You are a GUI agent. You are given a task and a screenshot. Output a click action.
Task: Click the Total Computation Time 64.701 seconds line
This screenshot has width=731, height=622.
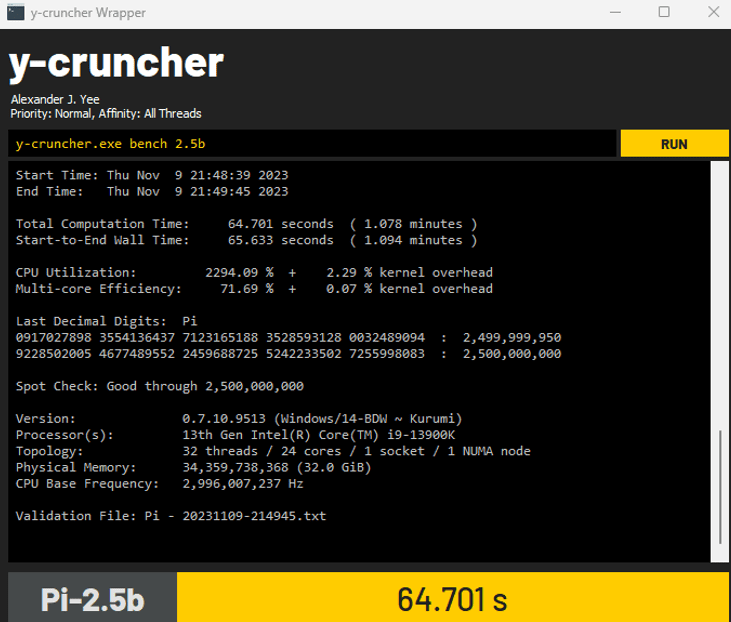click(x=247, y=224)
